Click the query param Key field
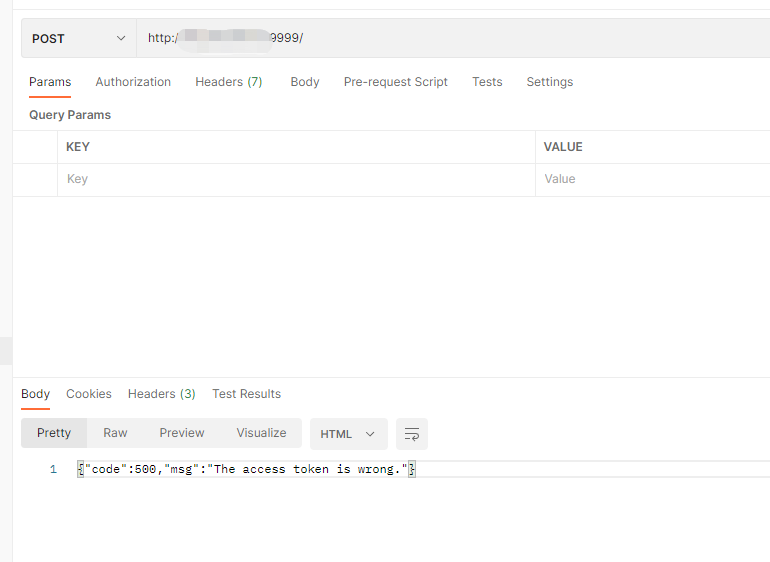Screen dimensions: 770x562 point(295,179)
